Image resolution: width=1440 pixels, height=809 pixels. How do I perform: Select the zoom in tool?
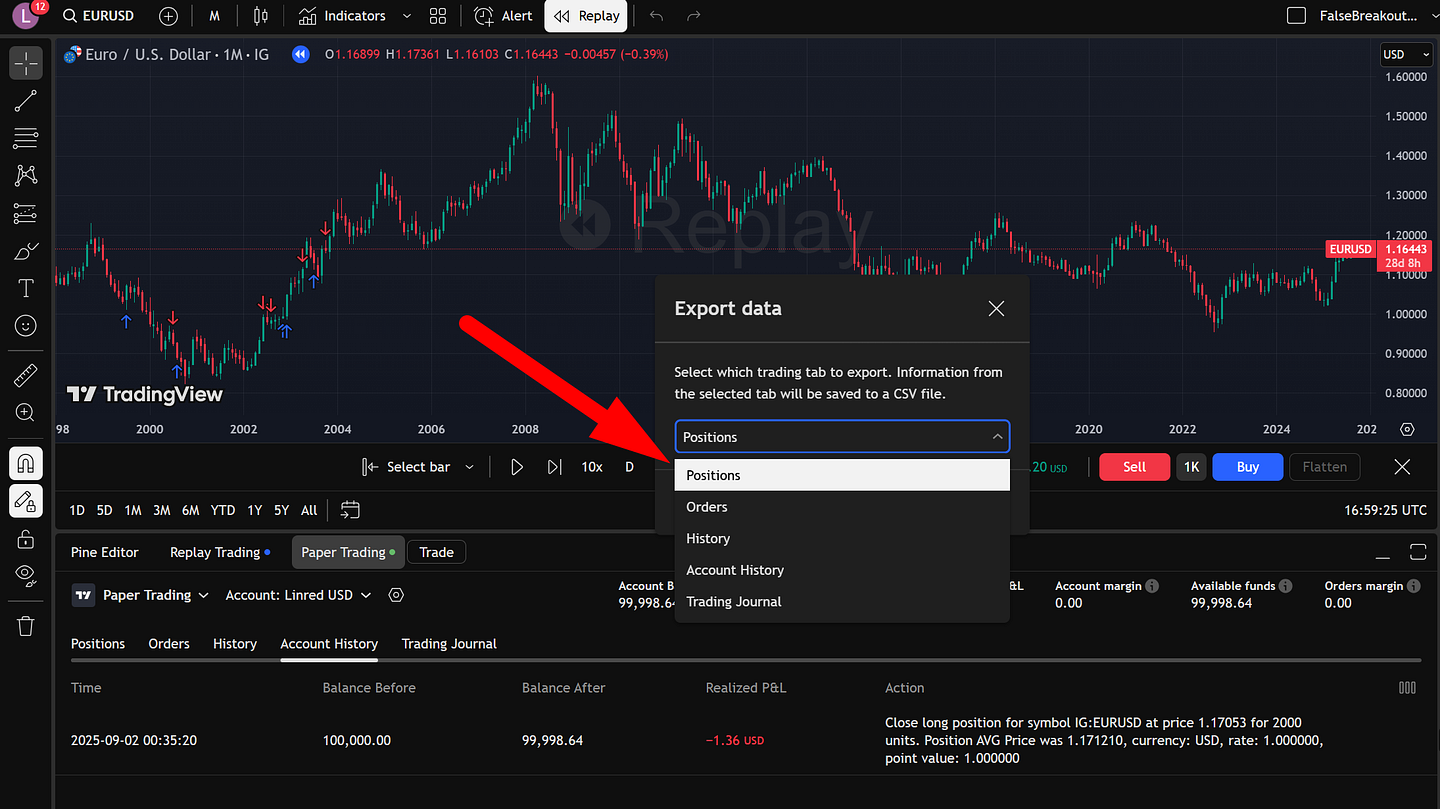[26, 412]
